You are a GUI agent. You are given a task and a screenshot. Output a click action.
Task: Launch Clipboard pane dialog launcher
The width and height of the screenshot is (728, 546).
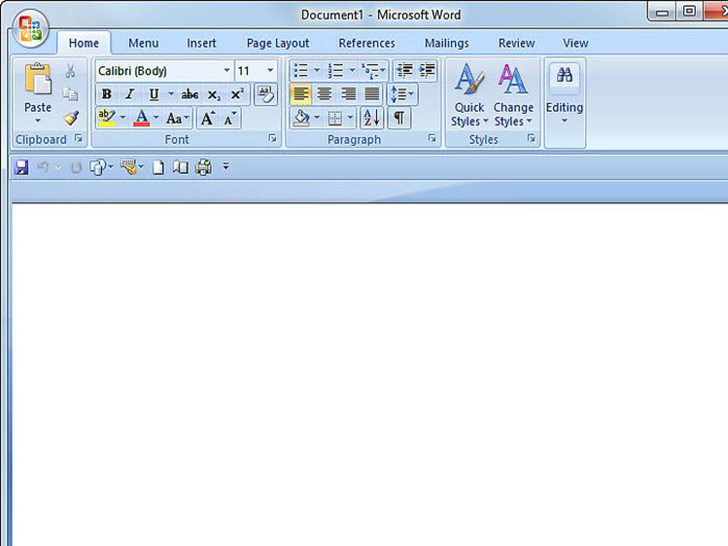coord(78,138)
